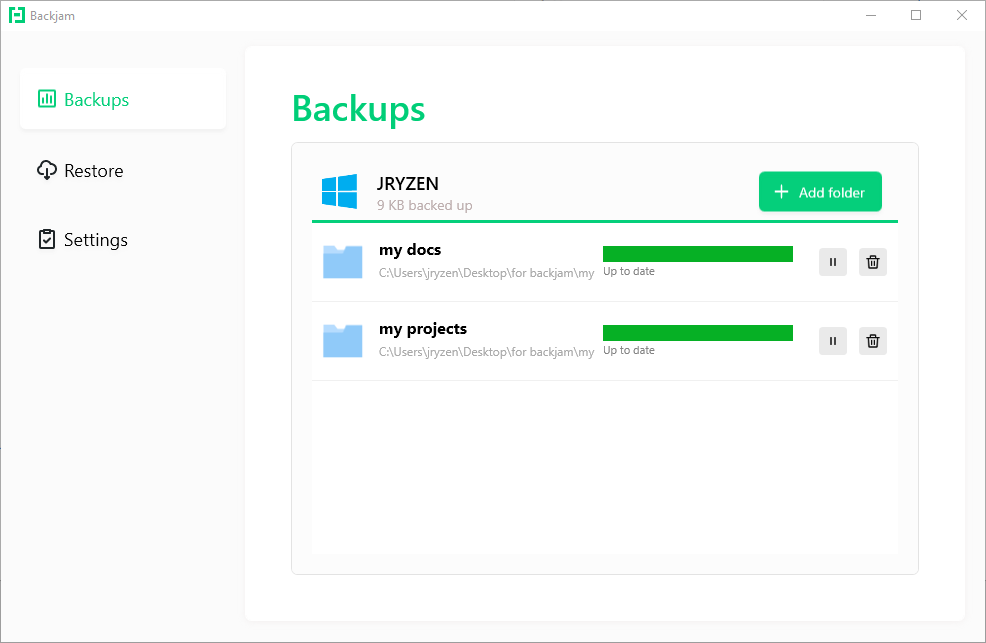Click the Restore cloud icon
The image size is (986, 643).
tap(47, 170)
